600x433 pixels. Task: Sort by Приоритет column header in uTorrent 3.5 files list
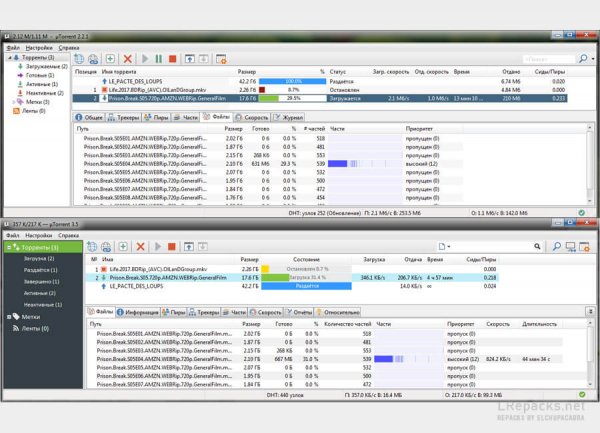(x=461, y=324)
